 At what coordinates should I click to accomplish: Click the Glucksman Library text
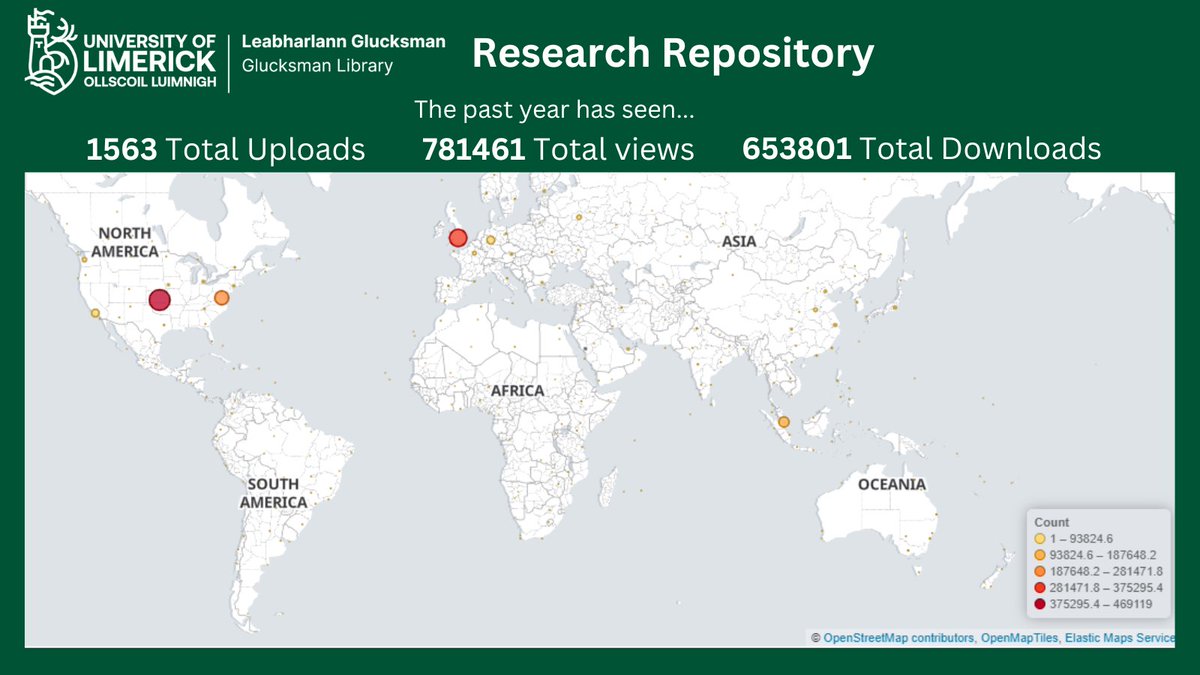[317, 66]
